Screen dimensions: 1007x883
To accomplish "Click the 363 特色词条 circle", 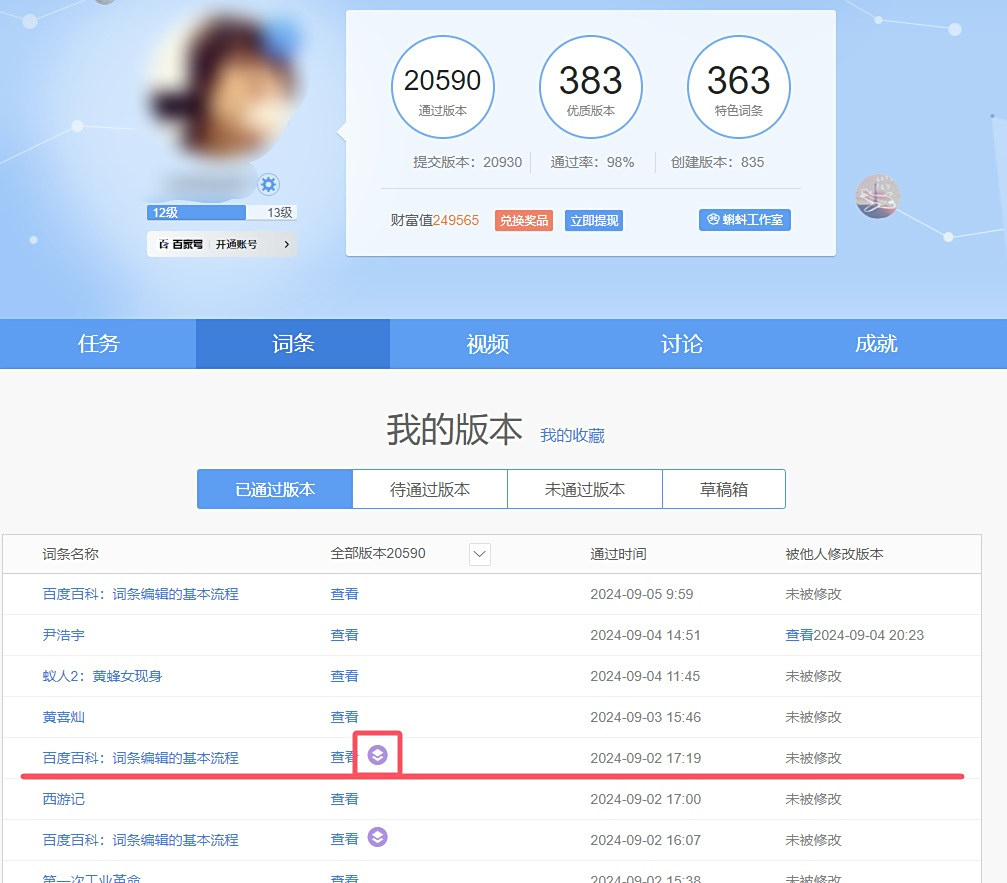I will tap(739, 87).
